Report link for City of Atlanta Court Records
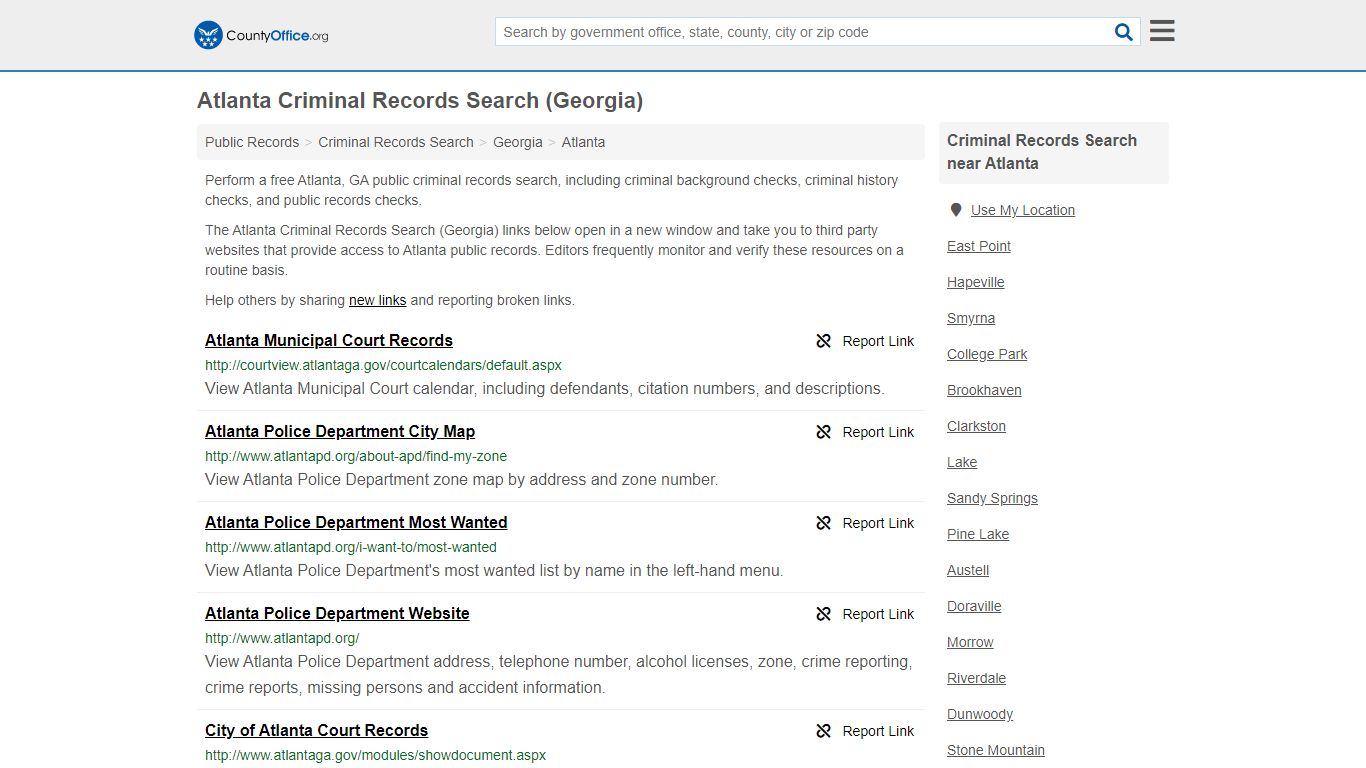 point(866,731)
